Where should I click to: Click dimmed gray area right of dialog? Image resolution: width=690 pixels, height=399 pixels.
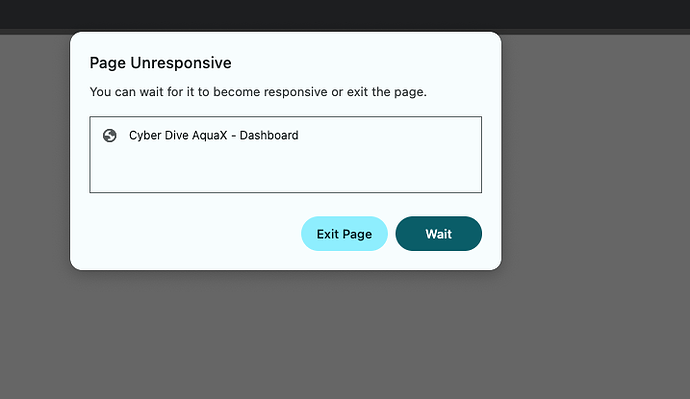(595, 176)
